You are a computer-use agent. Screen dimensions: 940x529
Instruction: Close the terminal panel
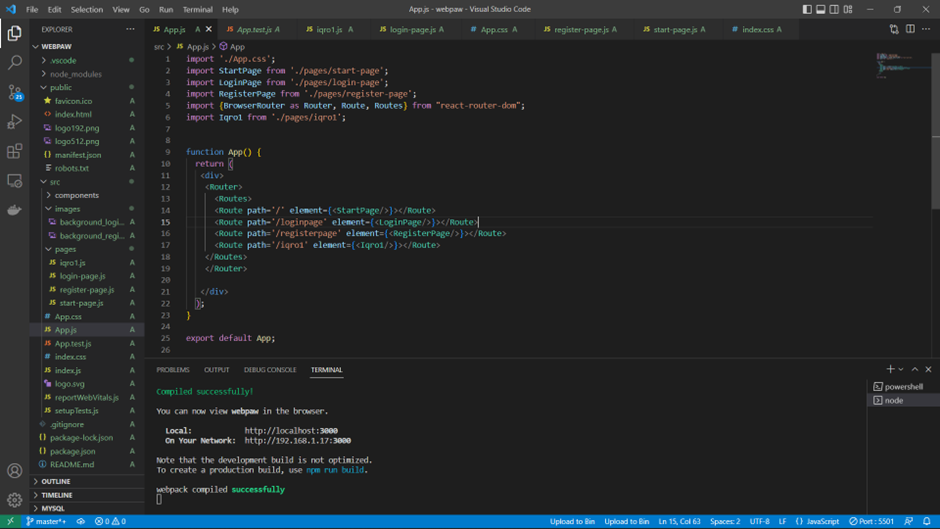928,369
